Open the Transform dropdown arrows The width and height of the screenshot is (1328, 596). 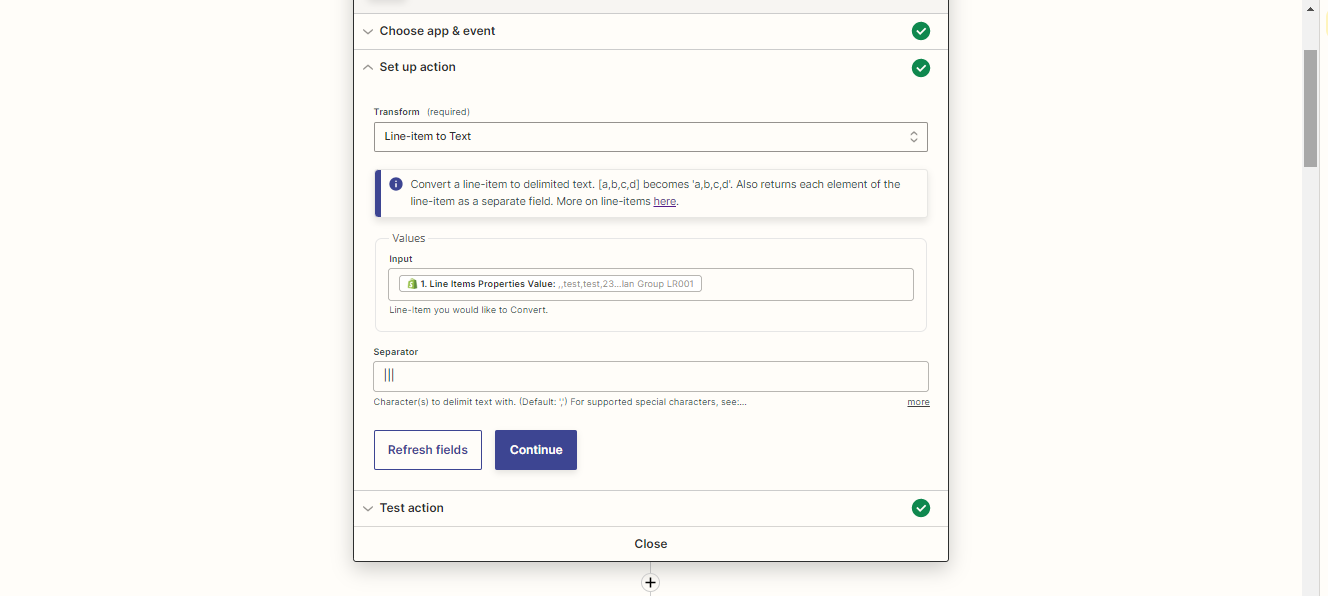point(913,137)
